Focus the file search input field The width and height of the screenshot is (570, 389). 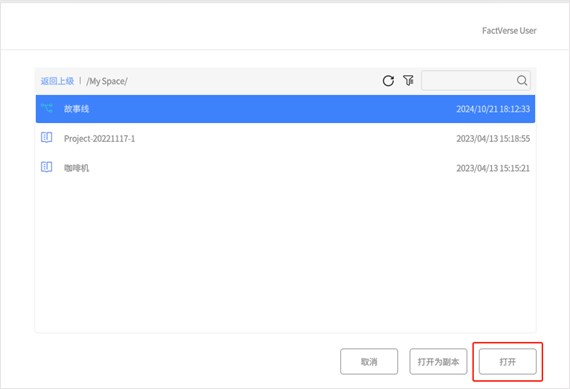pyautogui.click(x=469, y=80)
